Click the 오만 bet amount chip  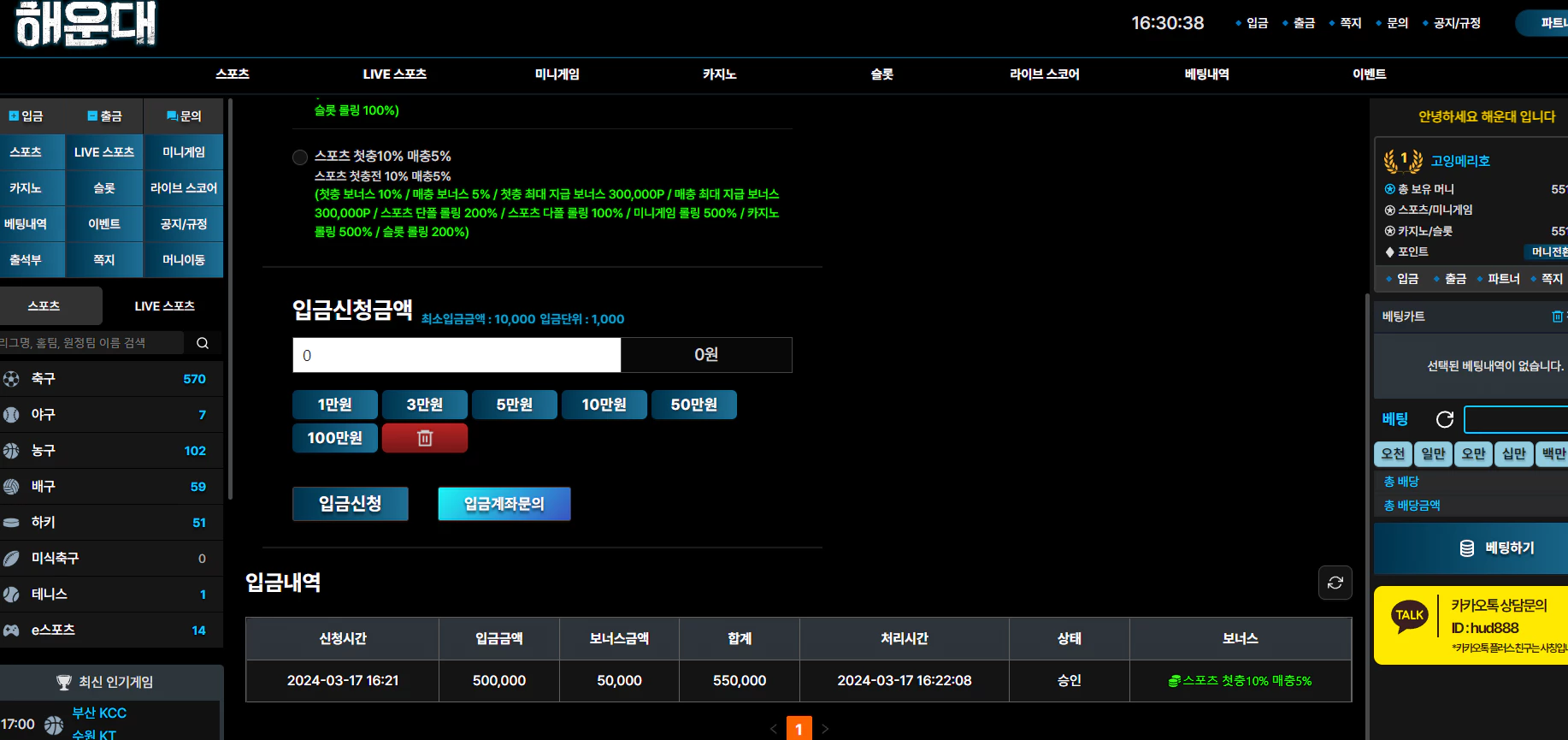[1474, 454]
